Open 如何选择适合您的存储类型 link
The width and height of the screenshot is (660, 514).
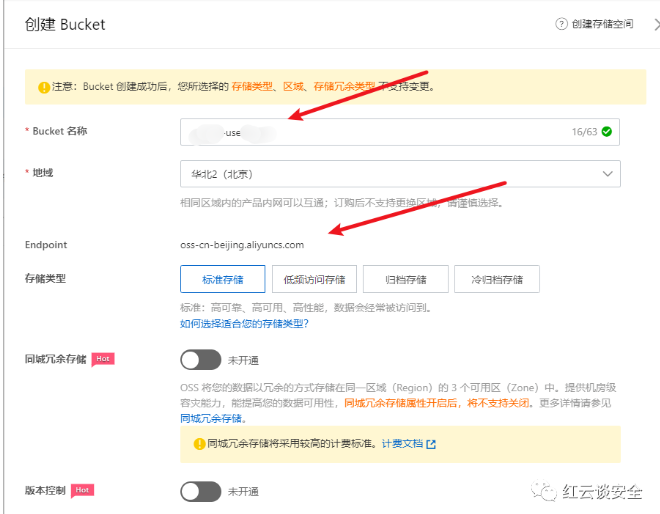coord(244,323)
